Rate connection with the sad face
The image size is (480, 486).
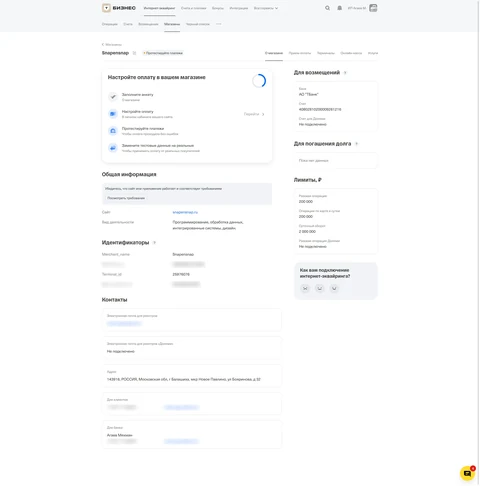click(x=305, y=288)
